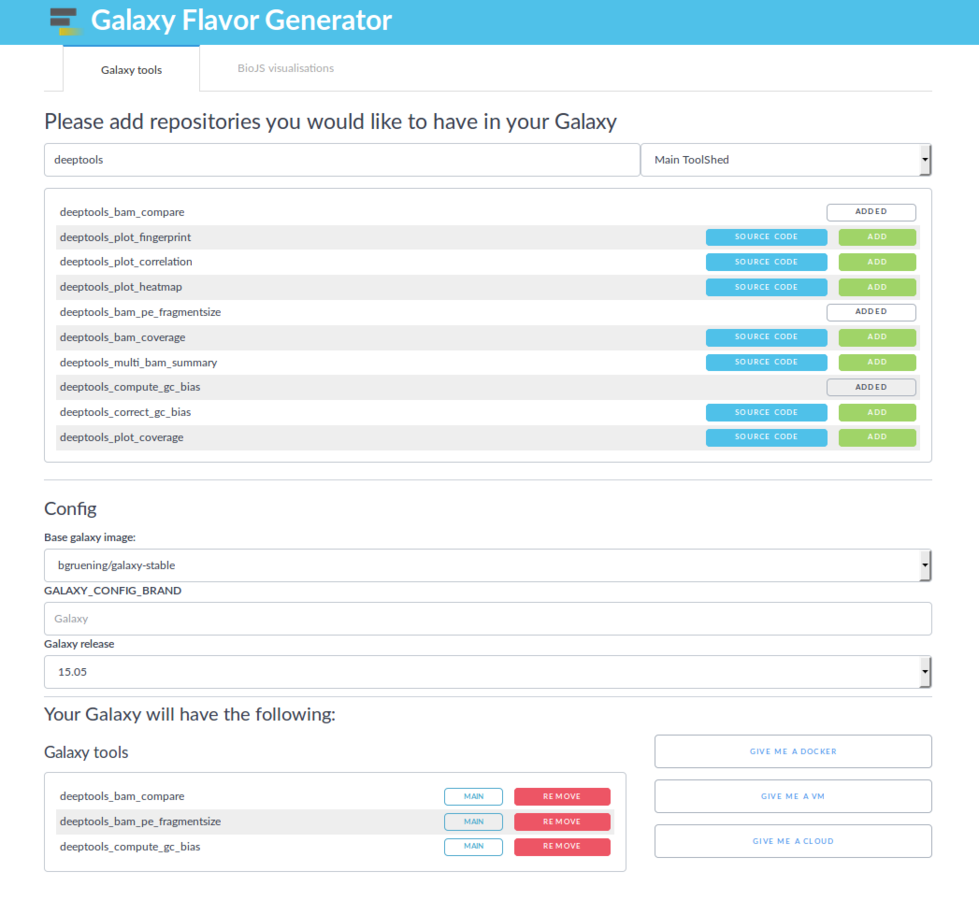Add deeptools_plot_heatmap repository
Image resolution: width=979 pixels, height=900 pixels.
(x=877, y=287)
